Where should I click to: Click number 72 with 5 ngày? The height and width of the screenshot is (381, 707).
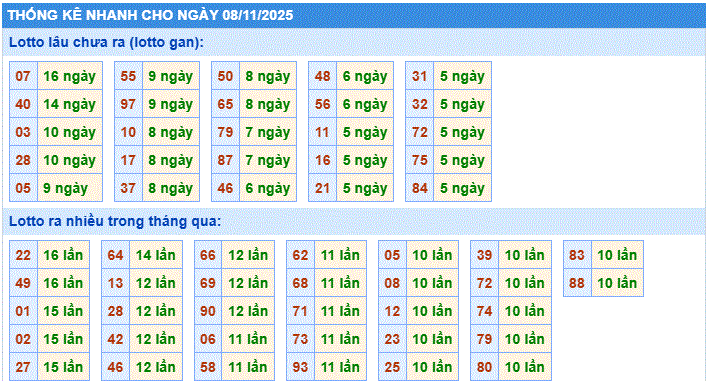coord(419,132)
